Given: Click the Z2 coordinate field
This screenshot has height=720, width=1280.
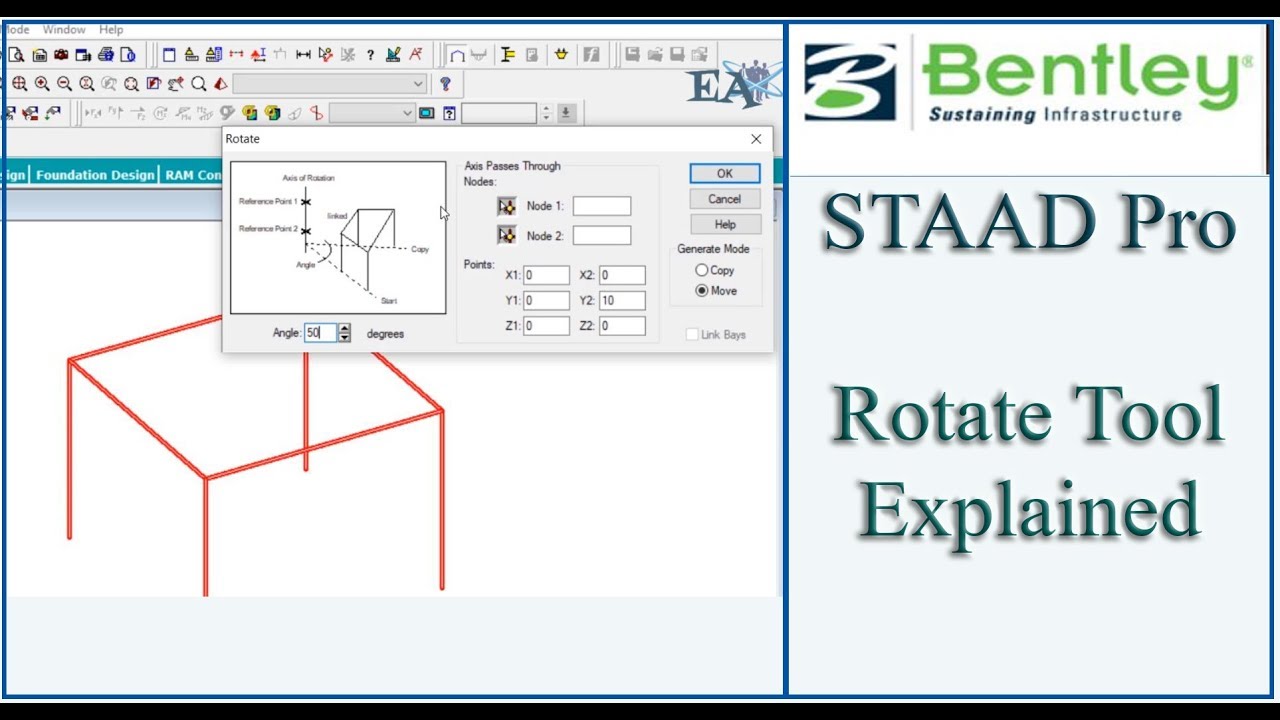Looking at the screenshot, I should tap(622, 326).
